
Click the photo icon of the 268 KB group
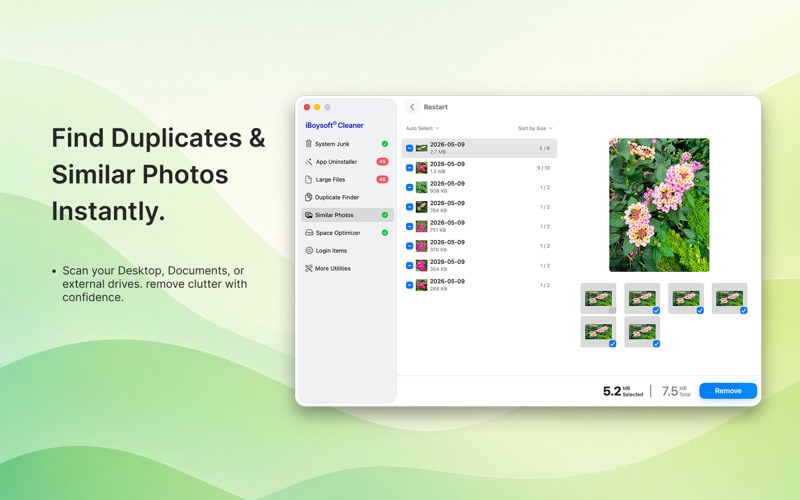point(421,285)
